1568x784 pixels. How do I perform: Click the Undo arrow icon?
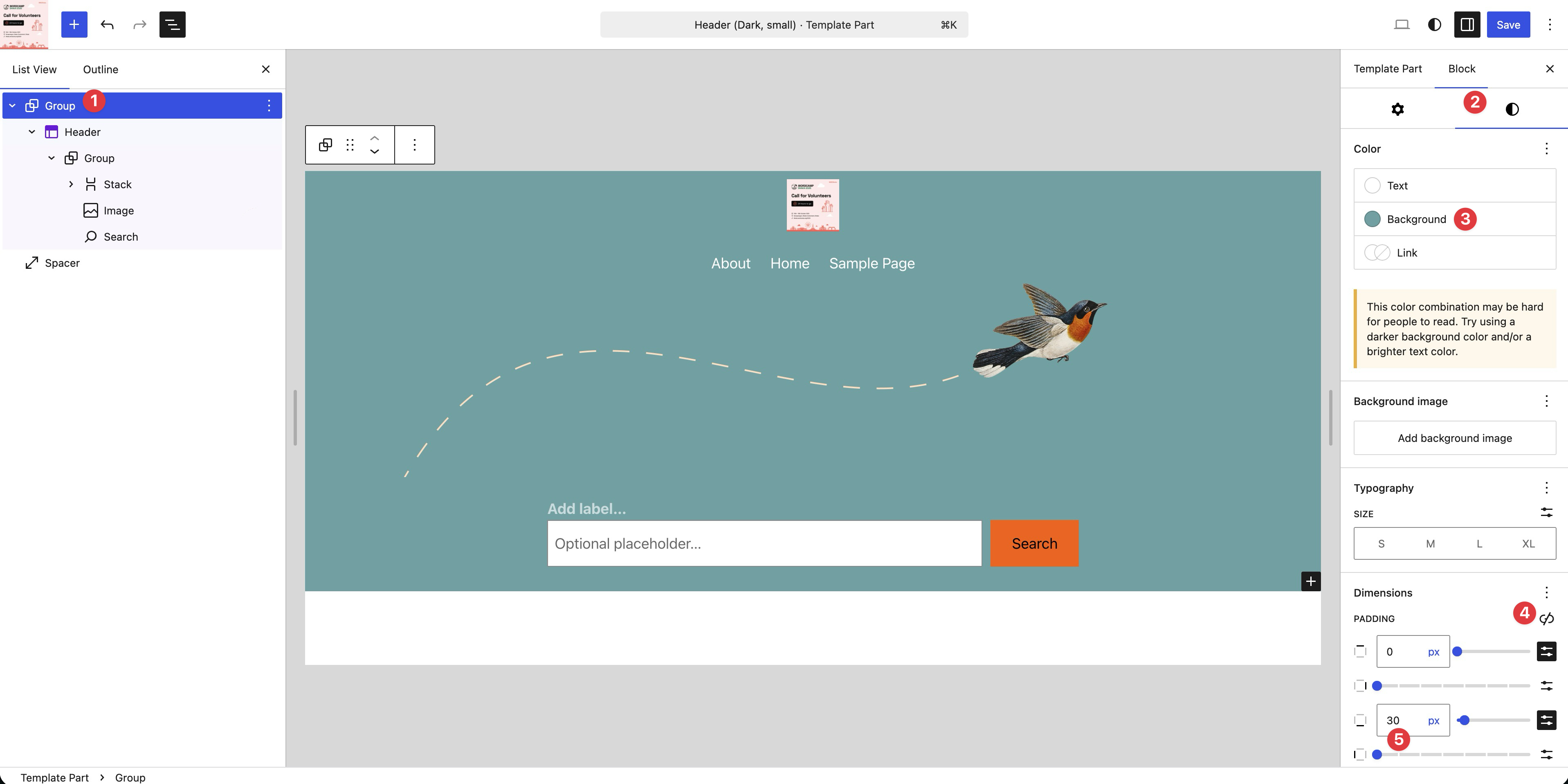[x=107, y=25]
